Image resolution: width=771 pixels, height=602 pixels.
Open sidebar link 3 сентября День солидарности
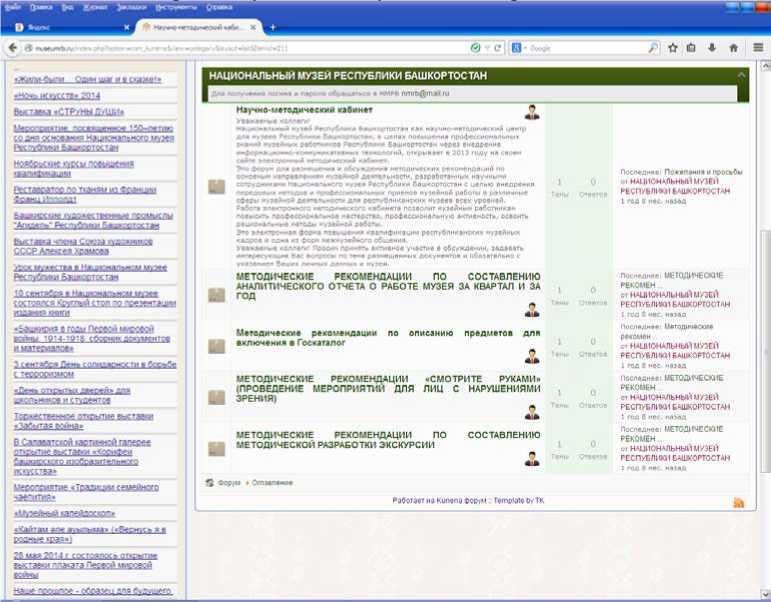click(95, 369)
